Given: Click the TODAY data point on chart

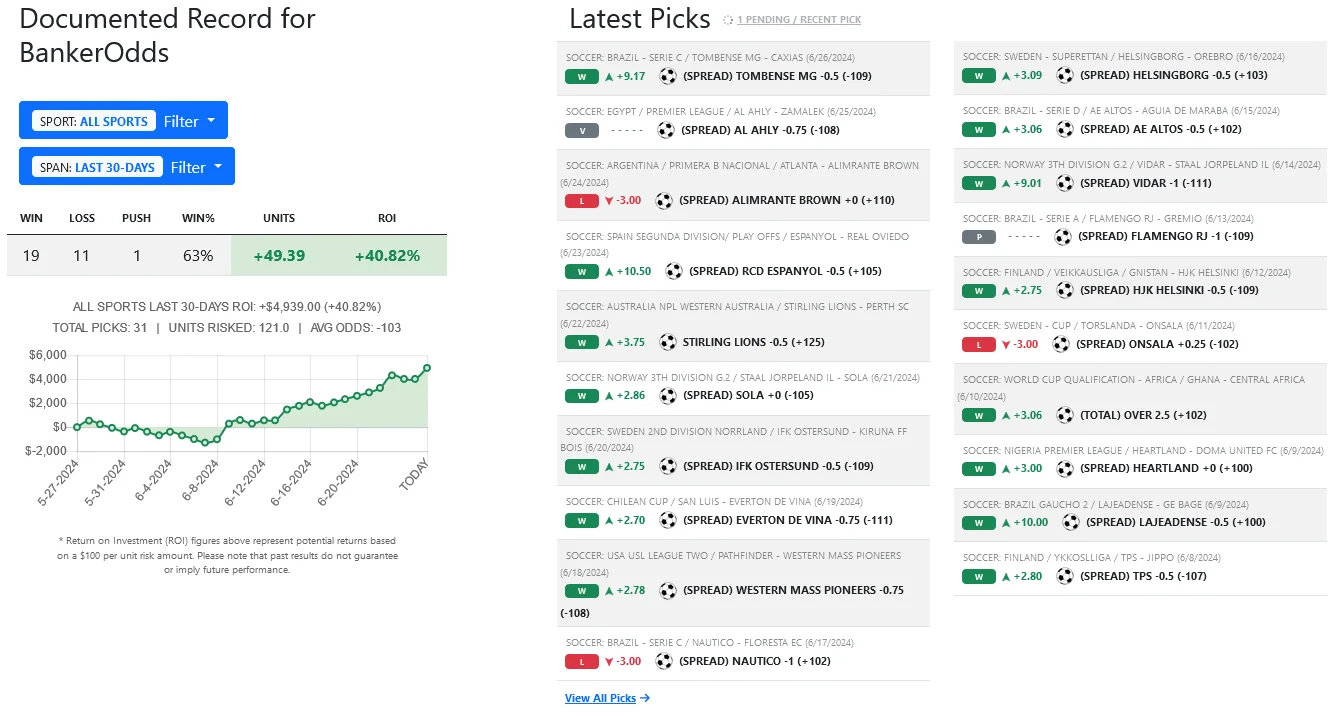Looking at the screenshot, I should (x=428, y=368).
